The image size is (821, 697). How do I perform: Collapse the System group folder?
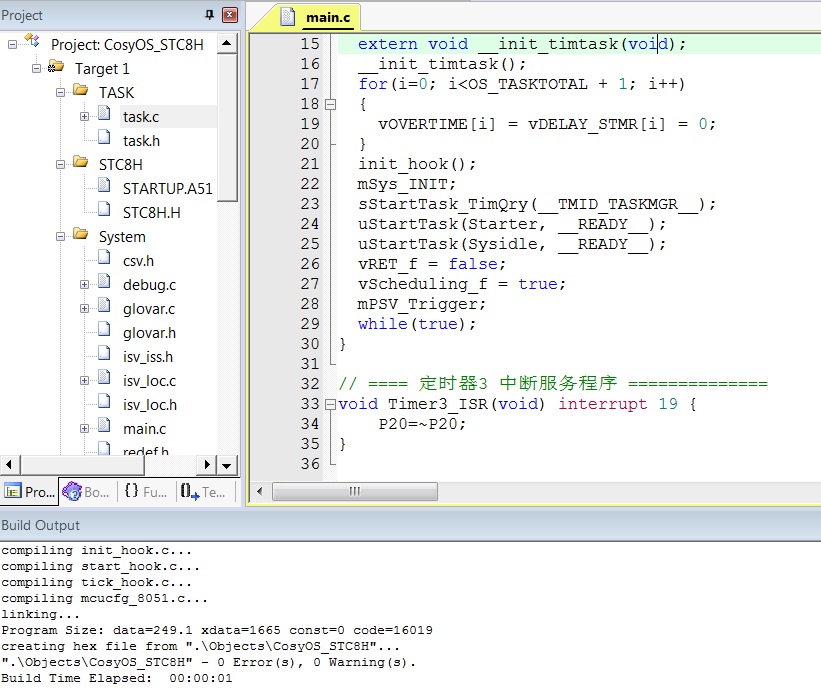(60, 237)
